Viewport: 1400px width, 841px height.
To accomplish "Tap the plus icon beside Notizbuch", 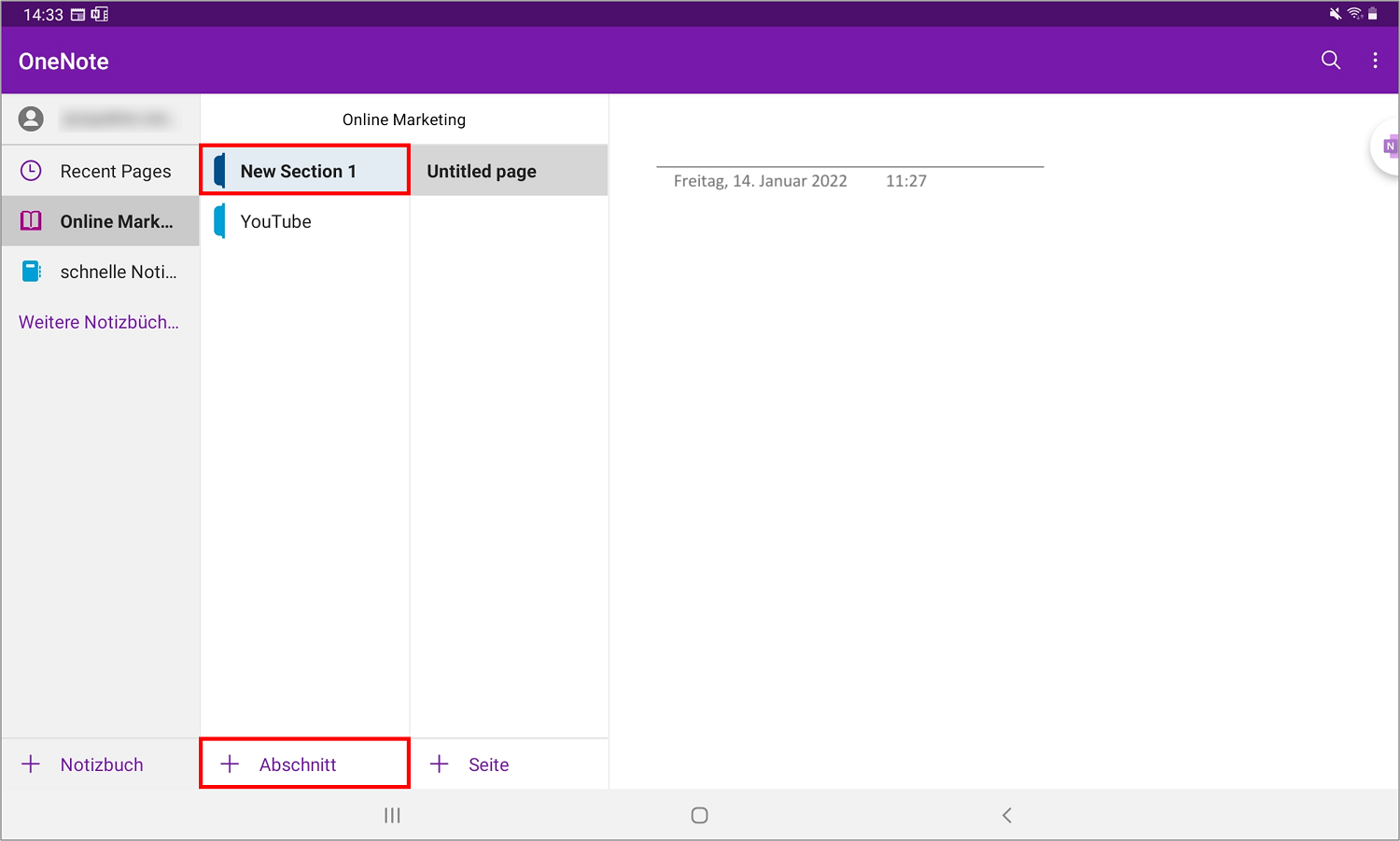I will [x=31, y=764].
